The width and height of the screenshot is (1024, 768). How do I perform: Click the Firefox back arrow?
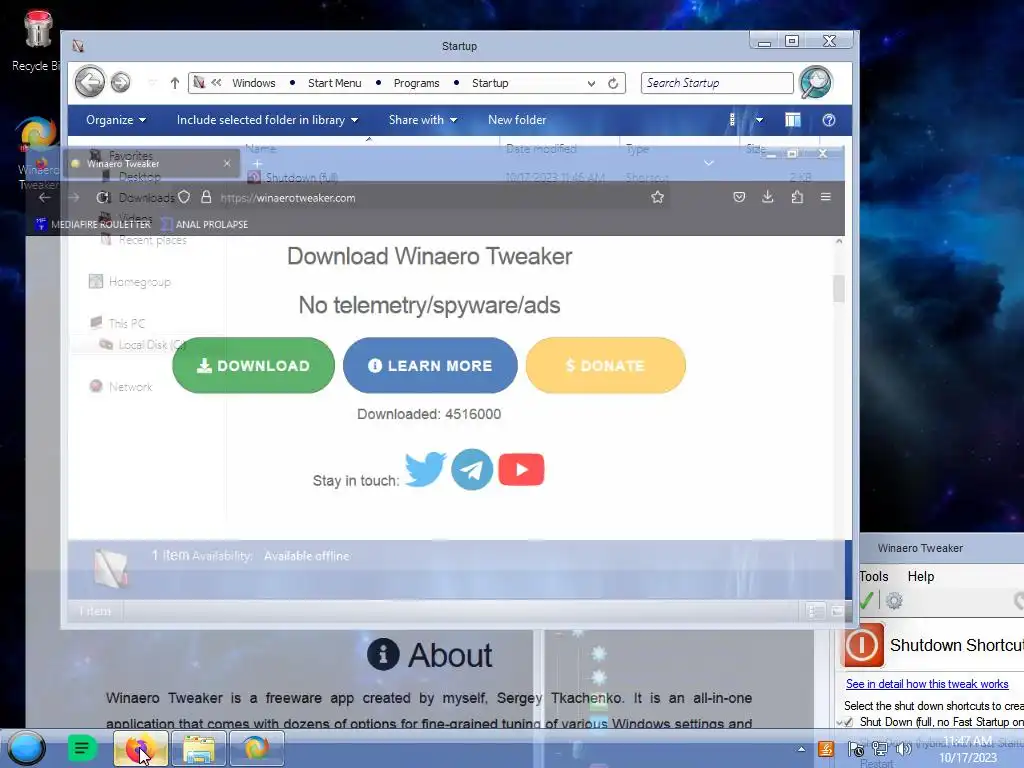click(x=44, y=197)
